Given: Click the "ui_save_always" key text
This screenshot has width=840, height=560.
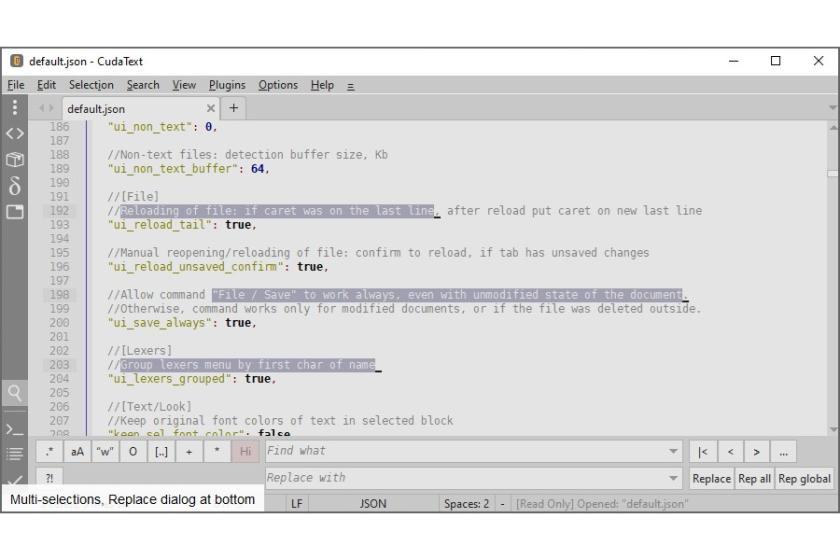Looking at the screenshot, I should (159, 323).
